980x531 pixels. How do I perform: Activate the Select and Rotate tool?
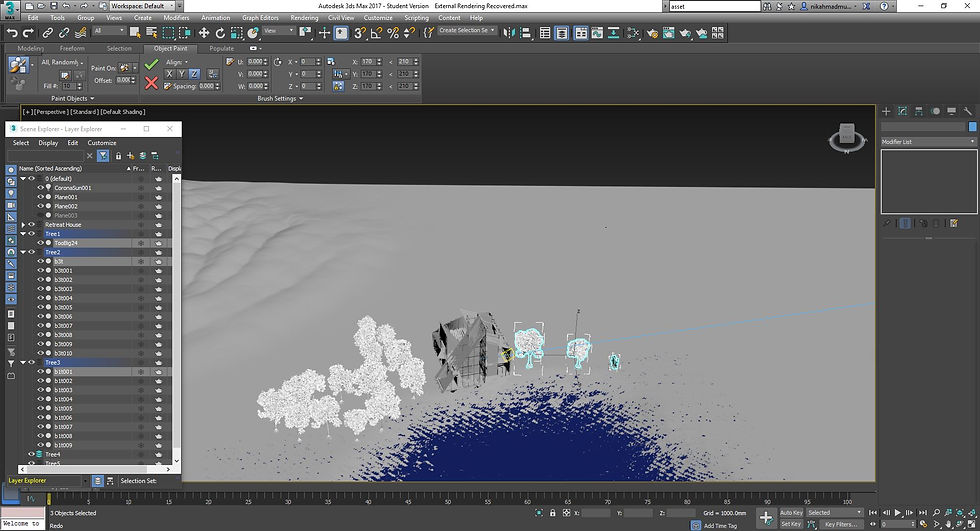click(220, 32)
